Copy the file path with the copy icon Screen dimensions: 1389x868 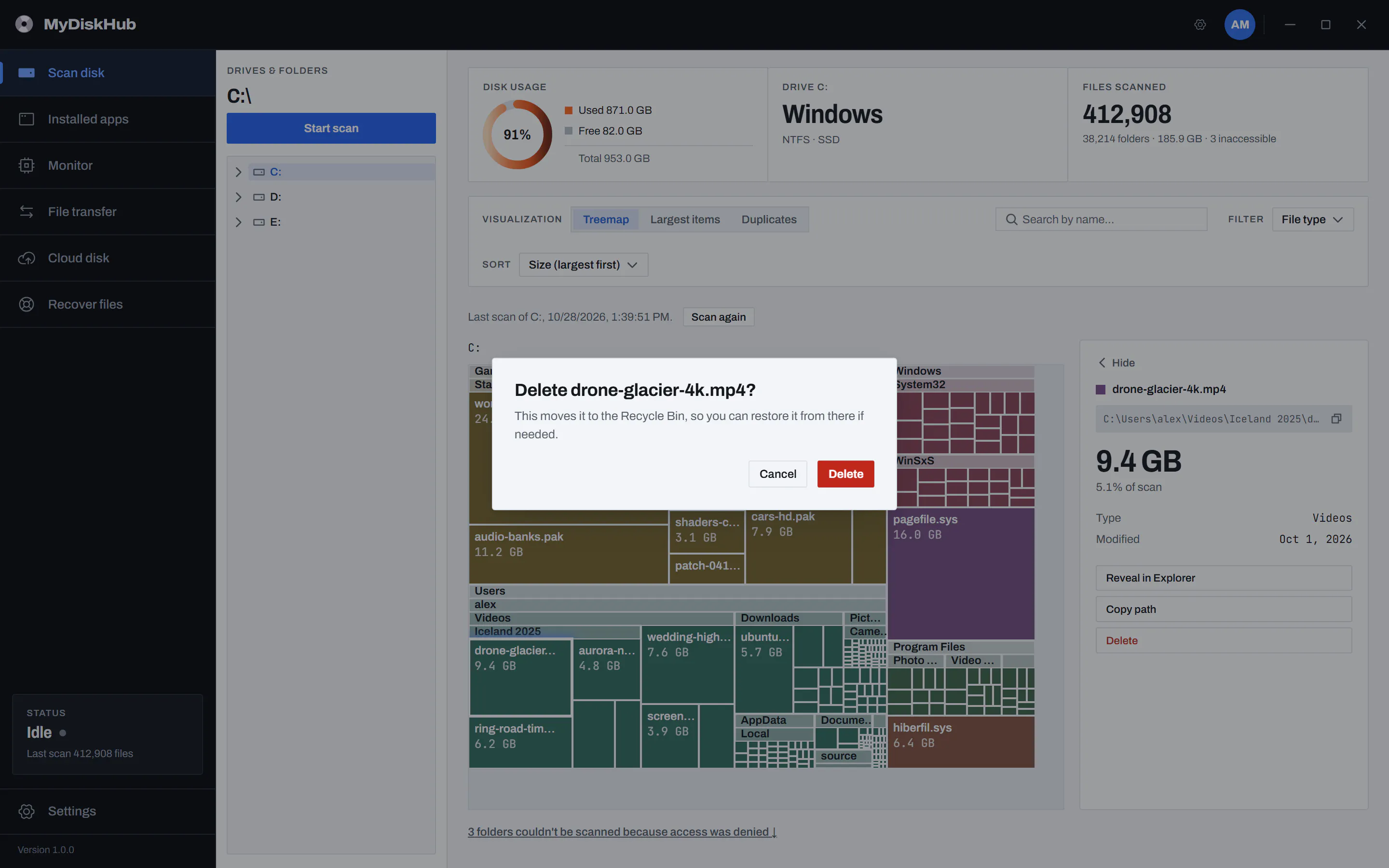[1336, 419]
